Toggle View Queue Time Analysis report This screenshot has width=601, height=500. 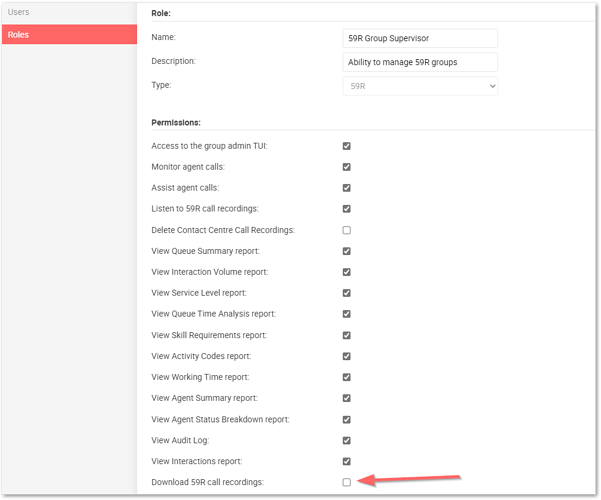tap(347, 314)
